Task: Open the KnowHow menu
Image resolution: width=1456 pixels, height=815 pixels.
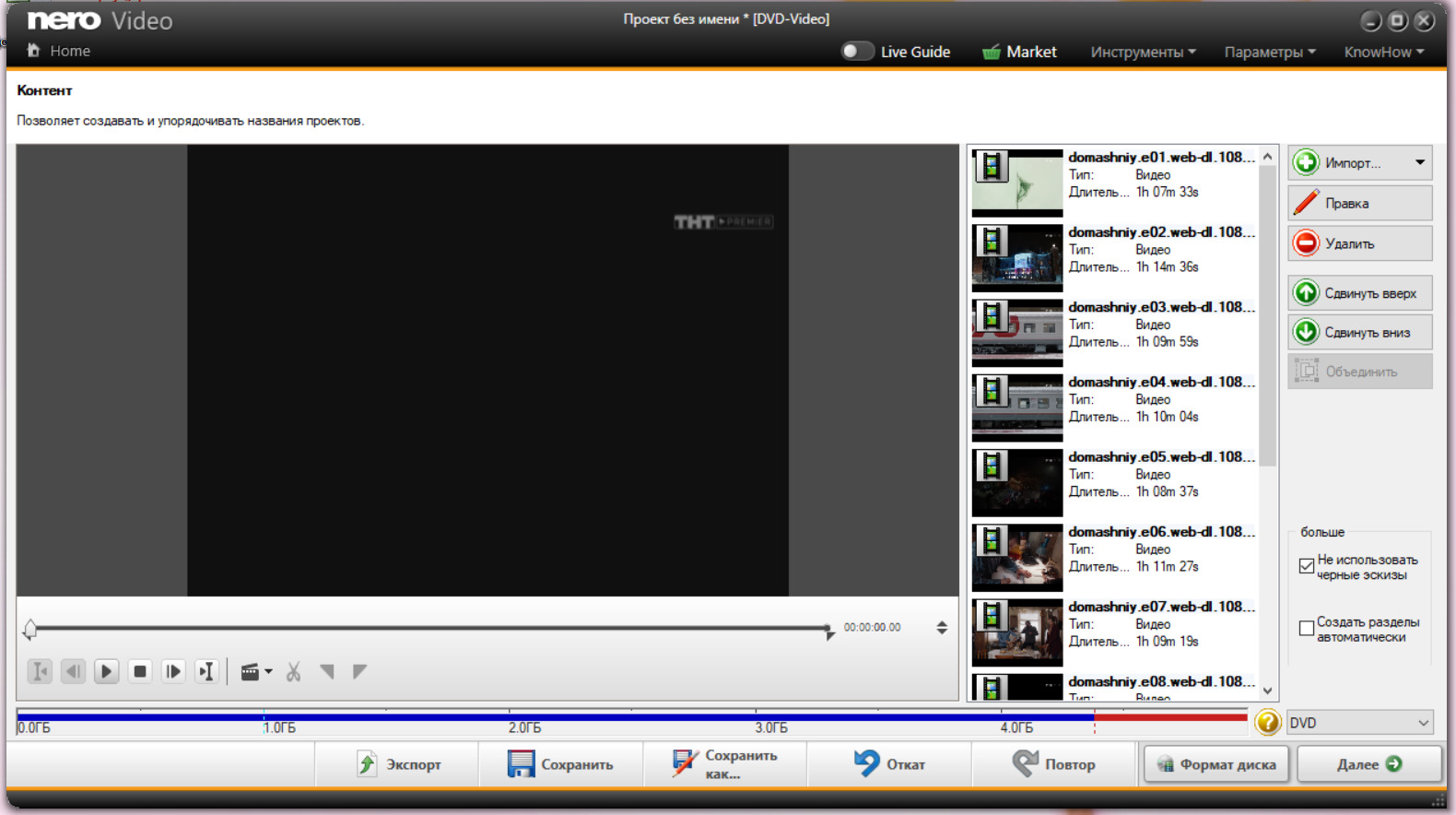Action: (1384, 53)
